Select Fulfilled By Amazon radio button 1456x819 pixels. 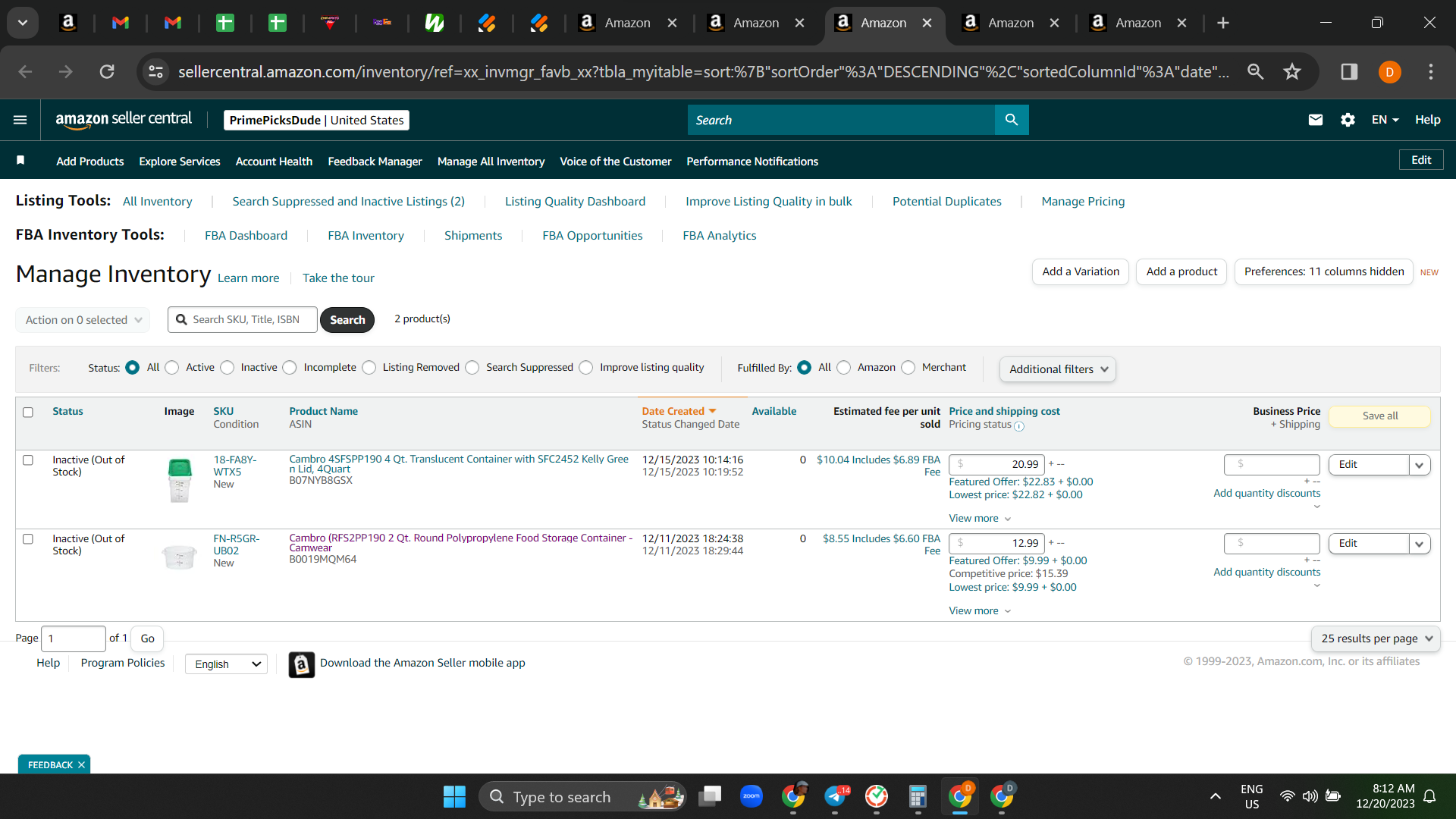(x=843, y=368)
